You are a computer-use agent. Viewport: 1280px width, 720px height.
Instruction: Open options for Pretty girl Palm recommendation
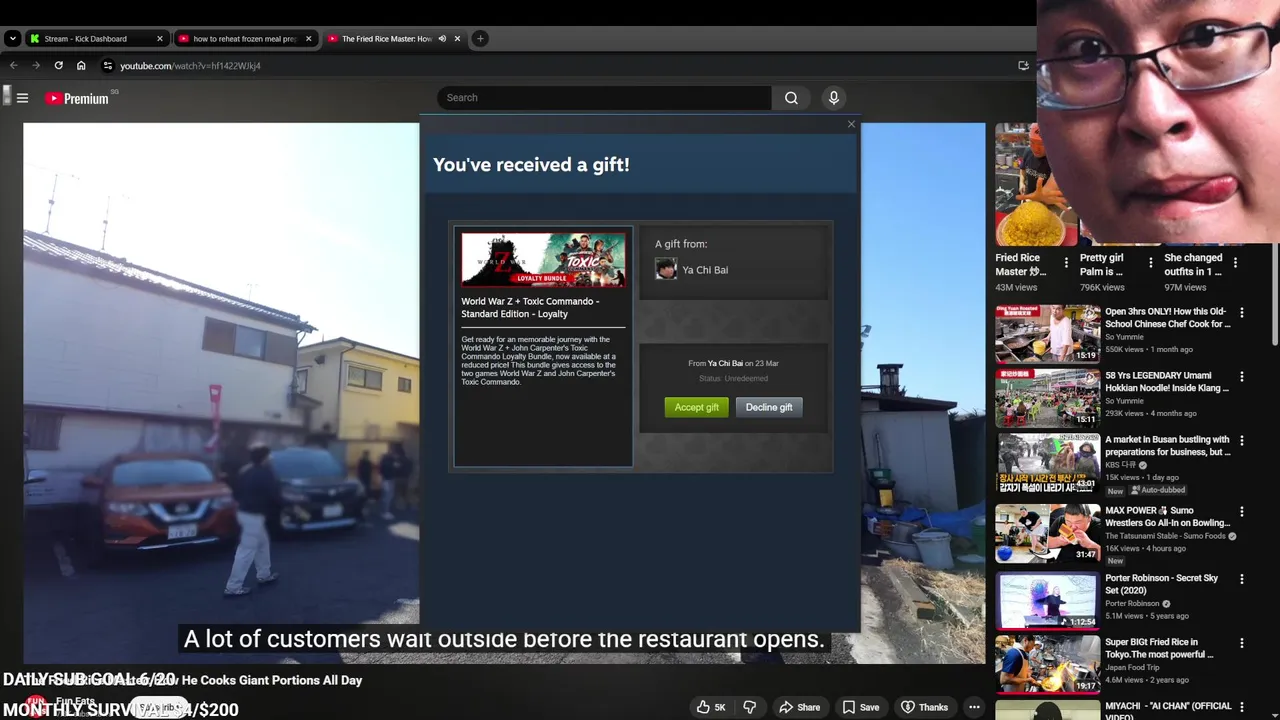(1150, 263)
